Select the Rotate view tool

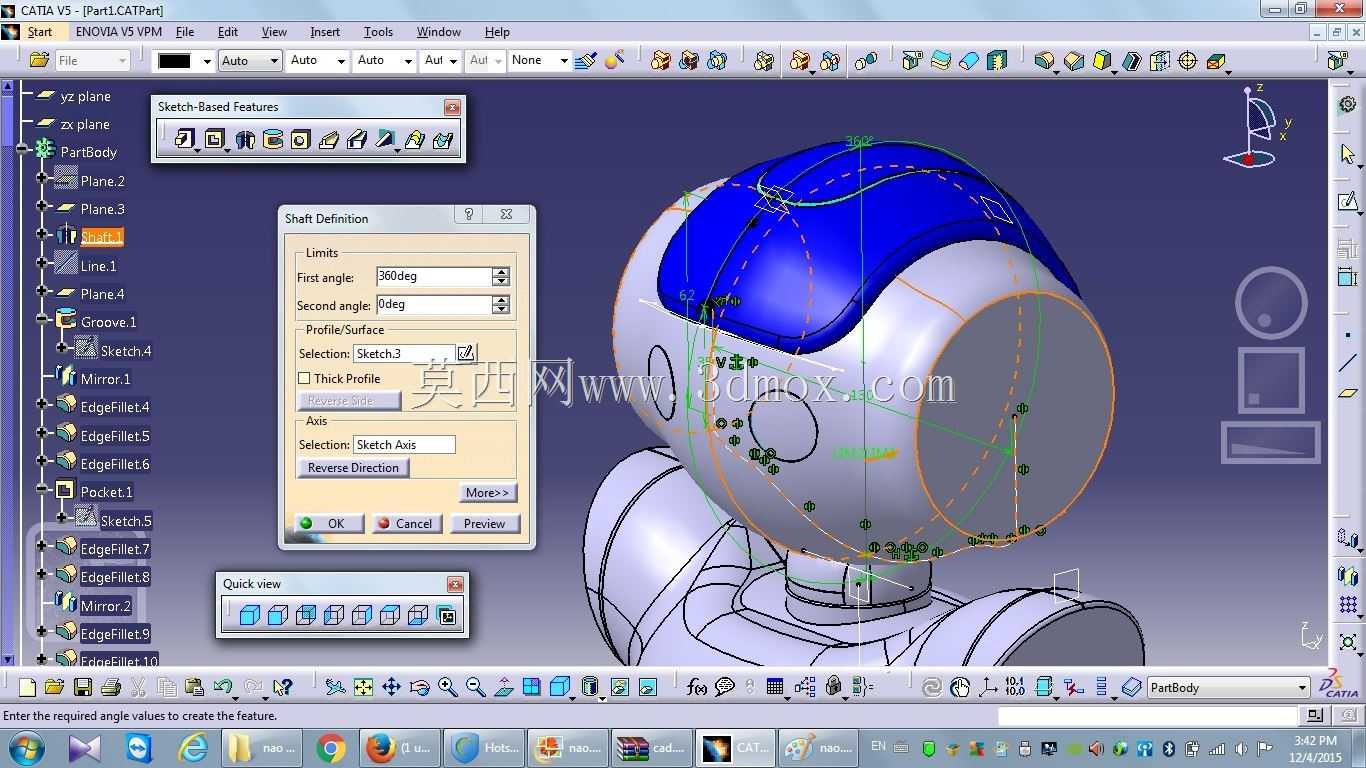click(x=419, y=687)
